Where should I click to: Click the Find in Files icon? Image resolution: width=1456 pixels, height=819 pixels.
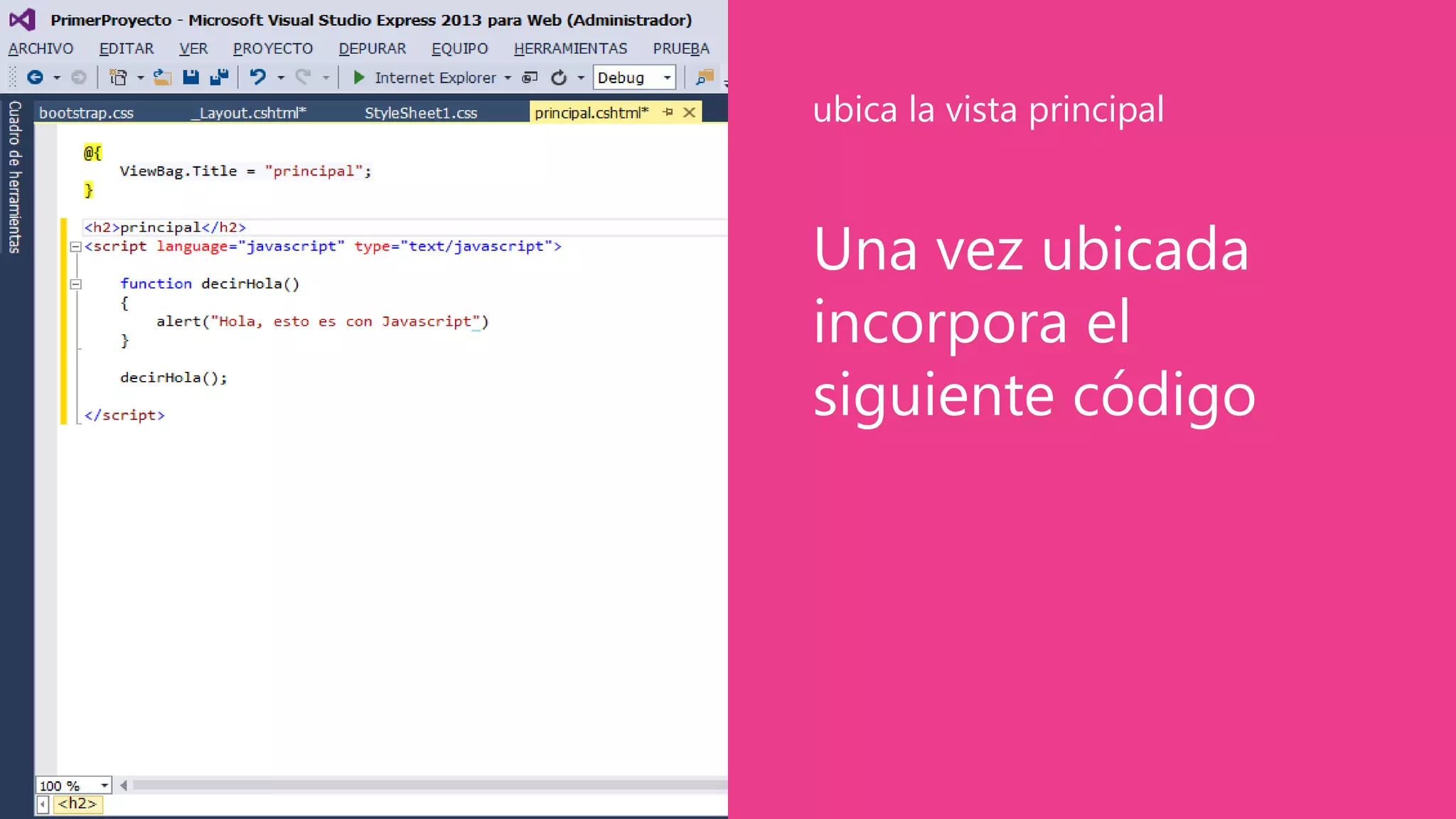(705, 77)
